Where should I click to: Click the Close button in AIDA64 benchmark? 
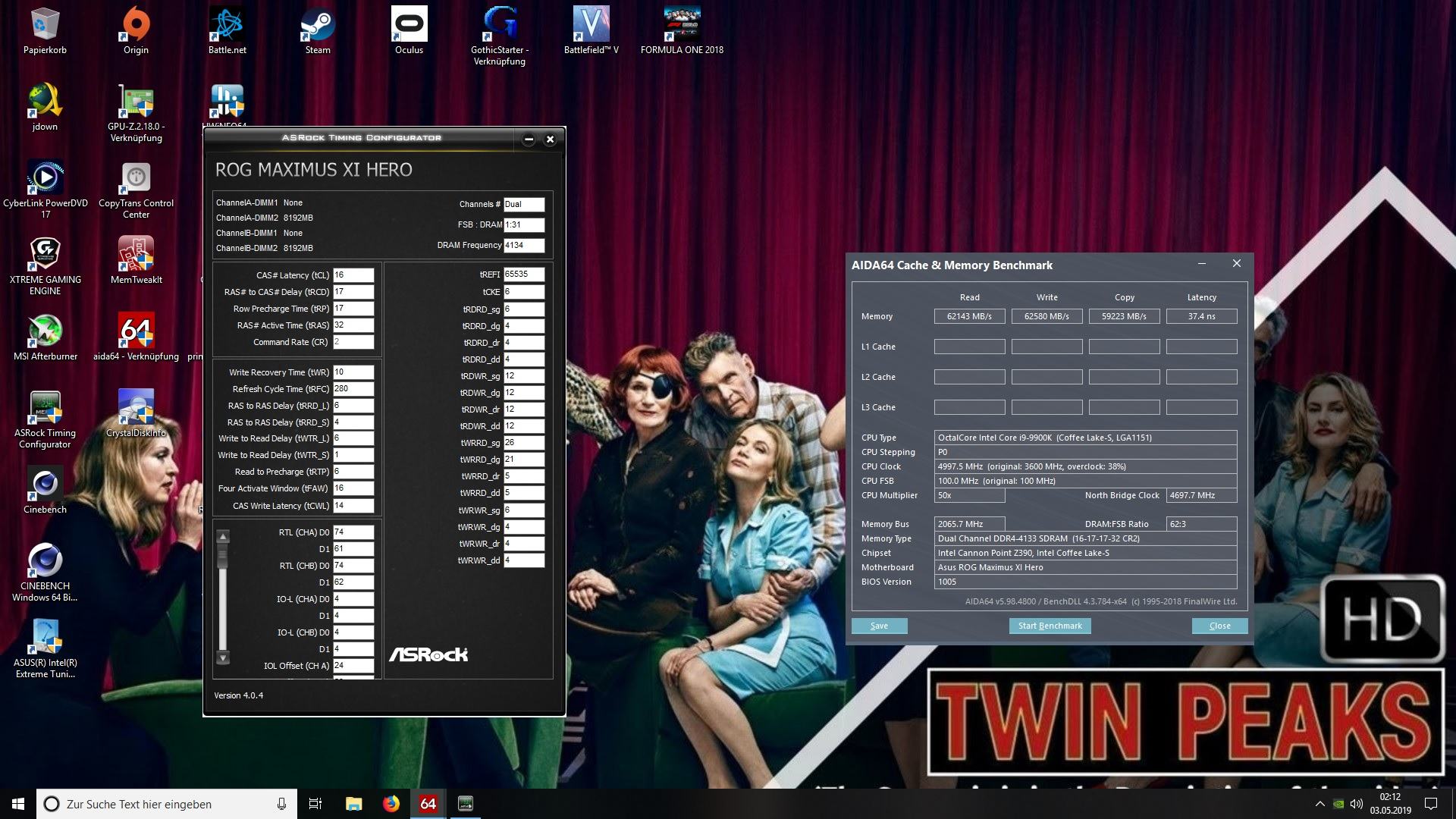pyautogui.click(x=1219, y=626)
